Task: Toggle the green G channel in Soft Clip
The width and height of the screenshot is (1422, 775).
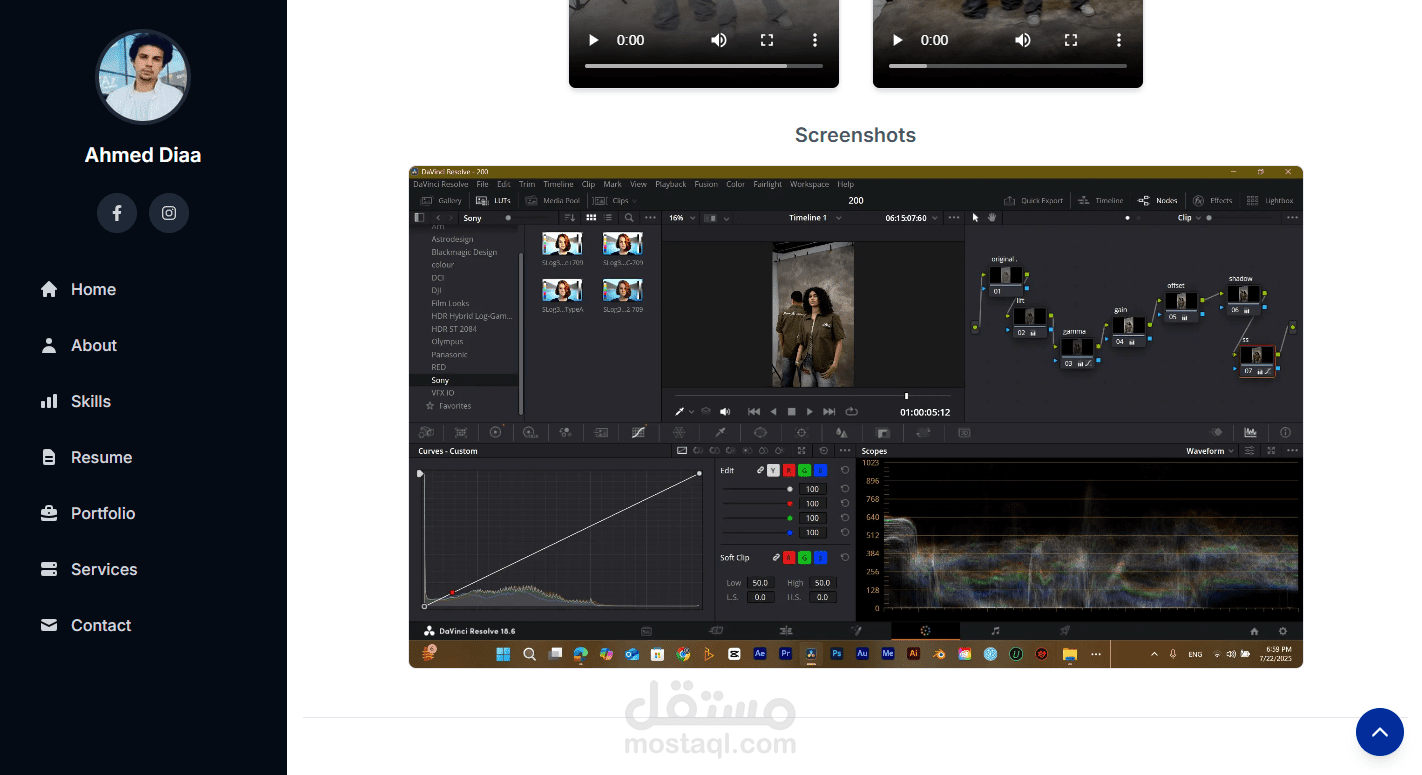Action: tap(805, 557)
